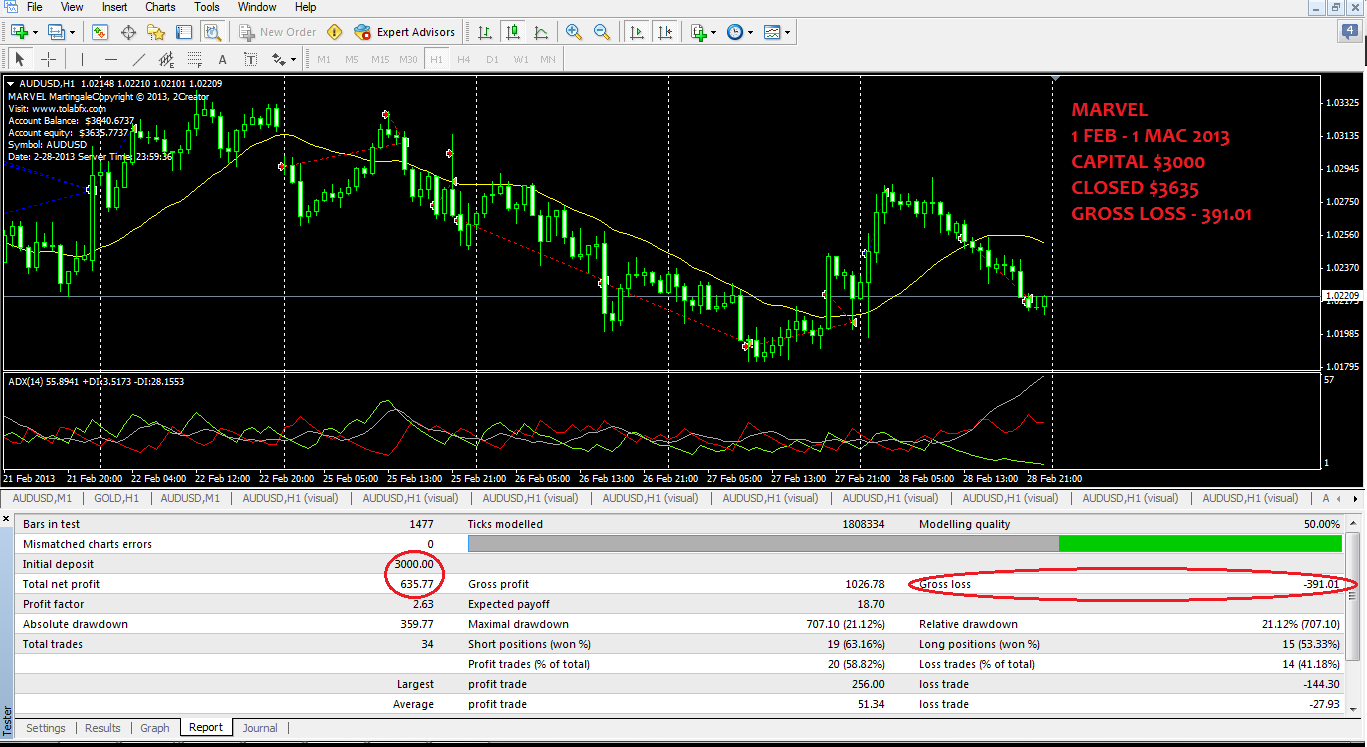
Task: Open the Help menu
Action: [306, 7]
